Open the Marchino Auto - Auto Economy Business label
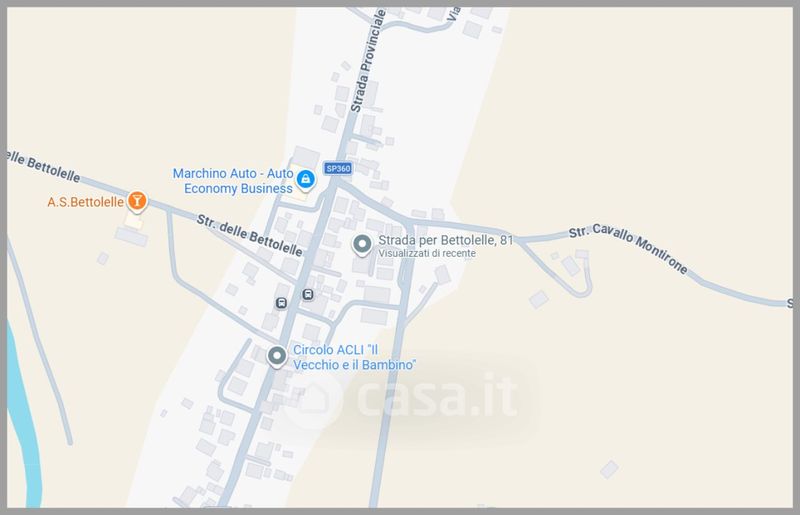This screenshot has height=515, width=800. pyautogui.click(x=233, y=181)
